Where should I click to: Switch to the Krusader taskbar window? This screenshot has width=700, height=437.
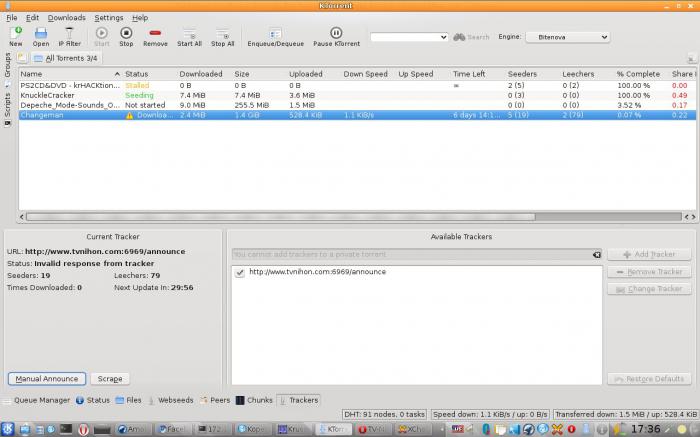(292, 429)
